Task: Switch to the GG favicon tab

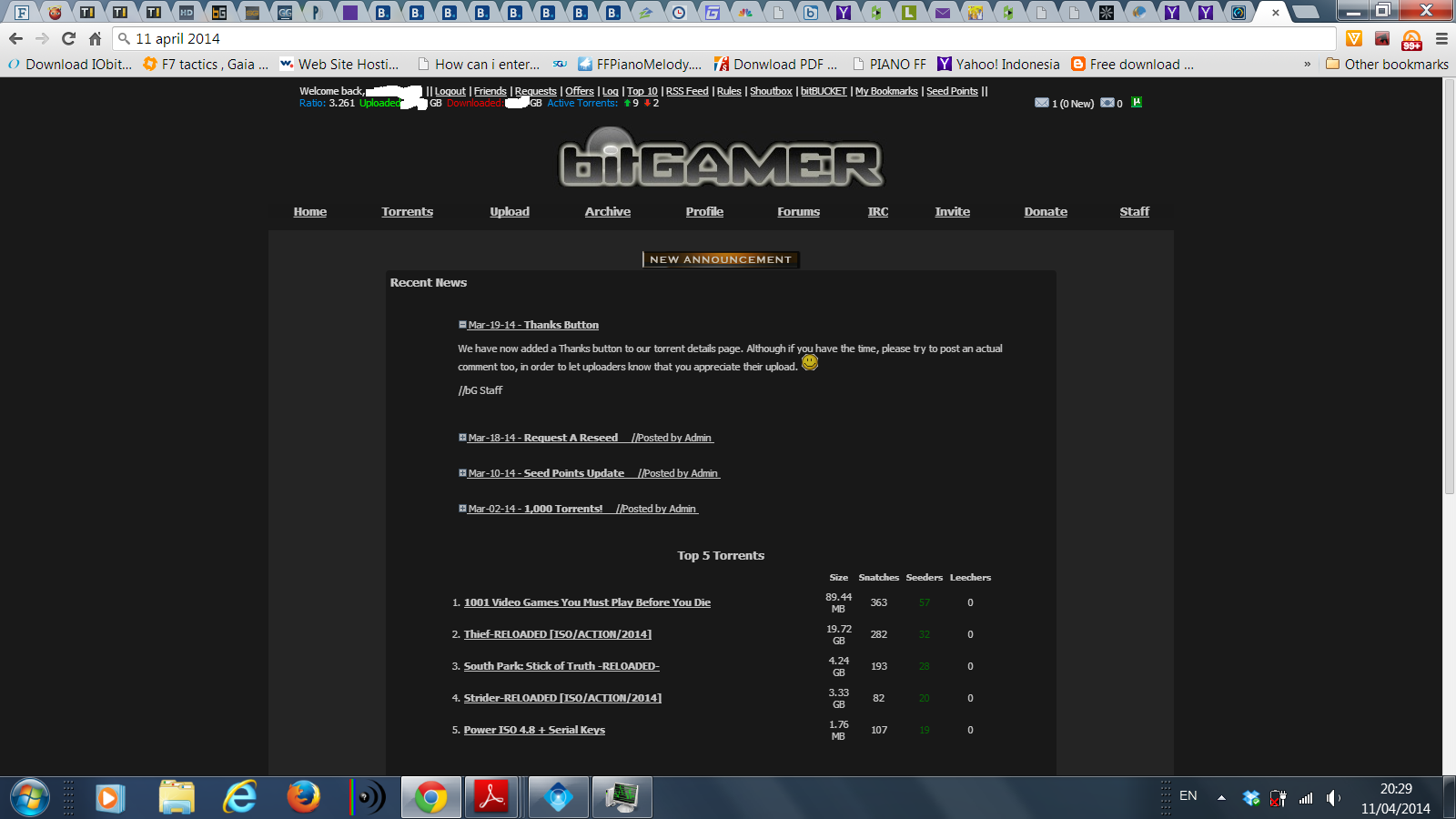Action: (285, 13)
